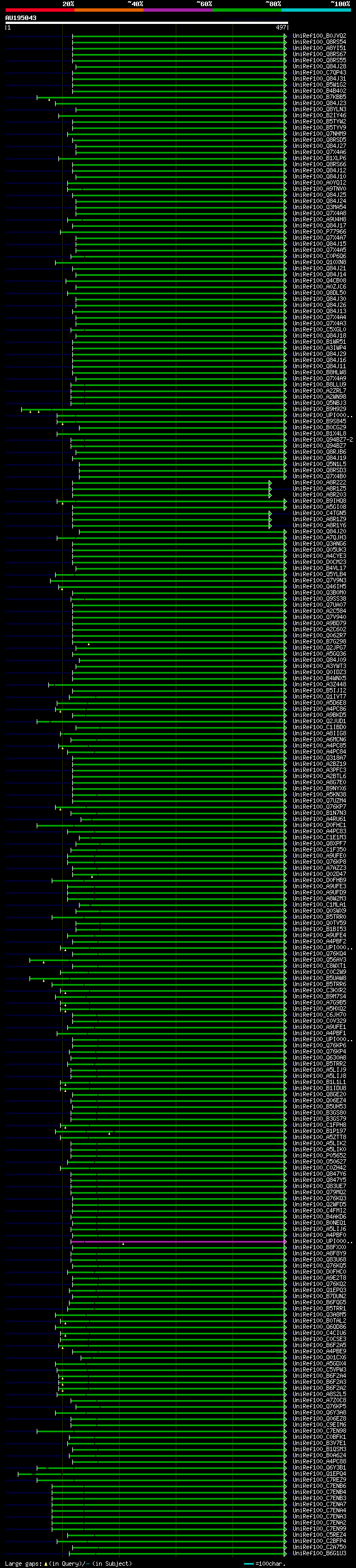Viewport: 356px width, 1568px height.
Task: Select hit label UniRef100_C7EN98
Action: coord(319,1431)
